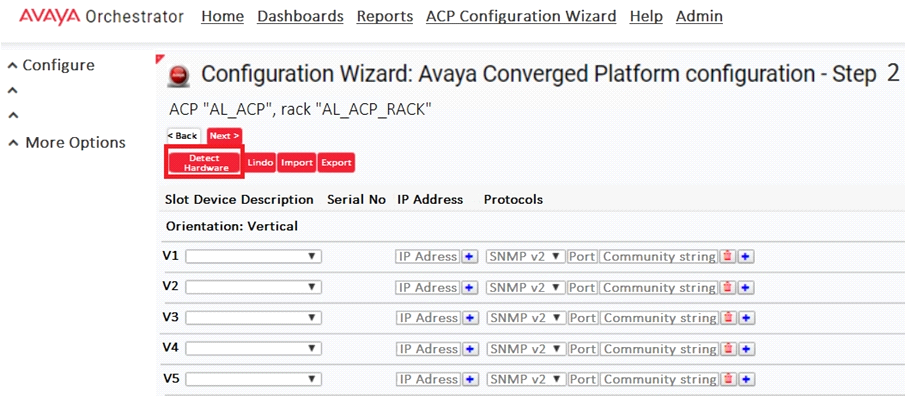Viewport: 905px width, 396px height.
Task: Open the V4 device selection dropdown
Action: [x=253, y=349]
